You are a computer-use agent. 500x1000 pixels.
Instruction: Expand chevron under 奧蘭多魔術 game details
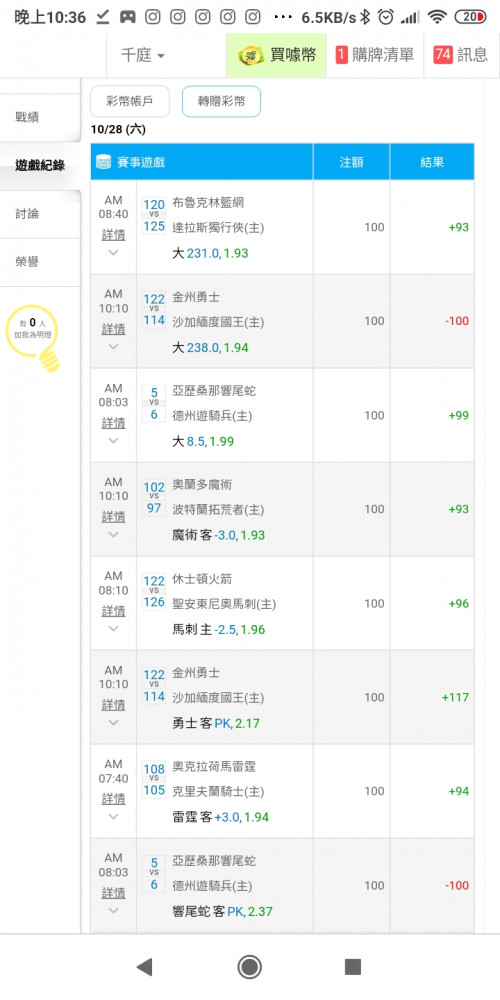point(114,534)
